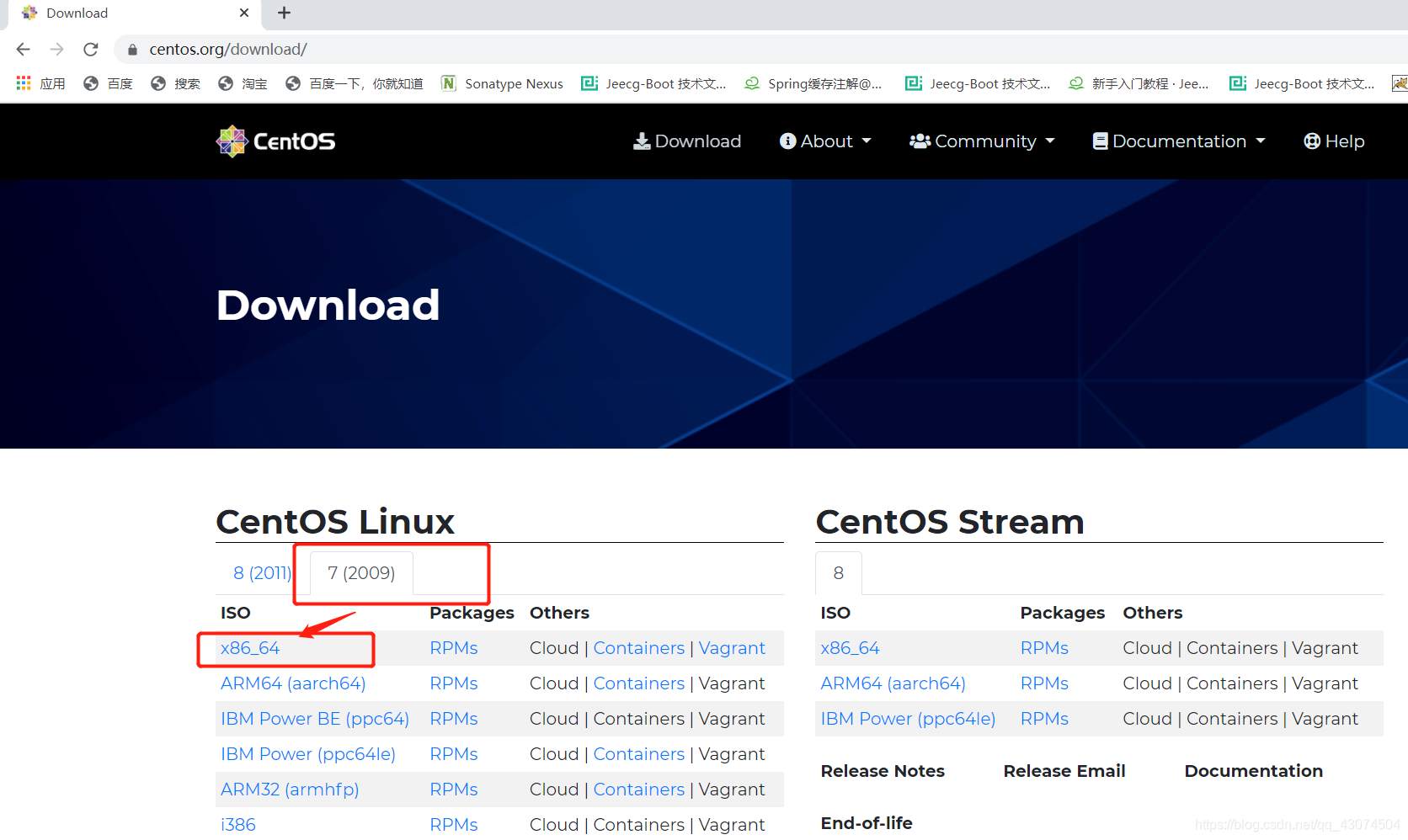Open the 淘宝 bookmark
This screenshot has height=840, width=1408.
coord(243,83)
